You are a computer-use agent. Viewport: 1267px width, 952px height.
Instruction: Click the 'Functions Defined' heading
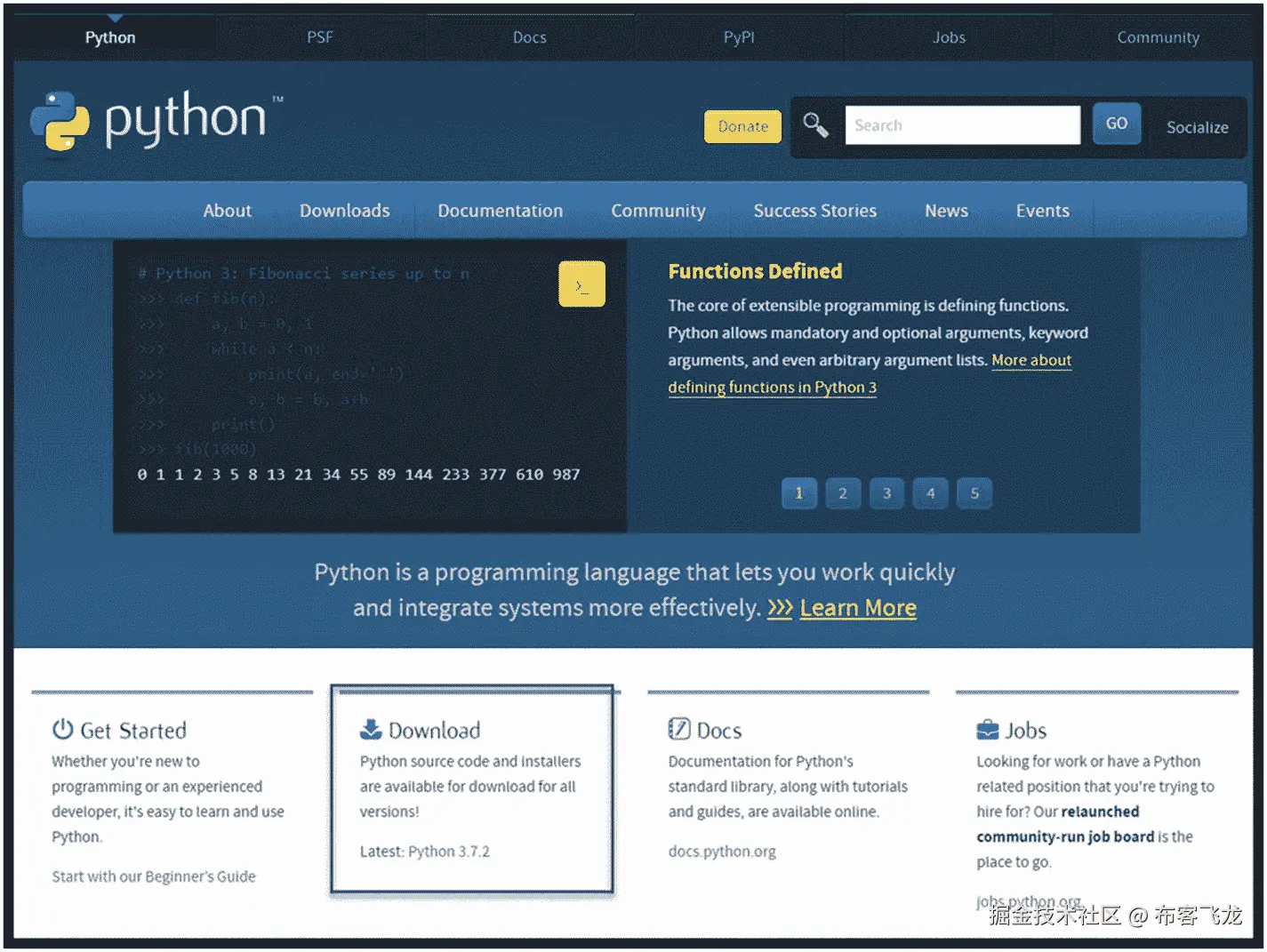point(755,271)
